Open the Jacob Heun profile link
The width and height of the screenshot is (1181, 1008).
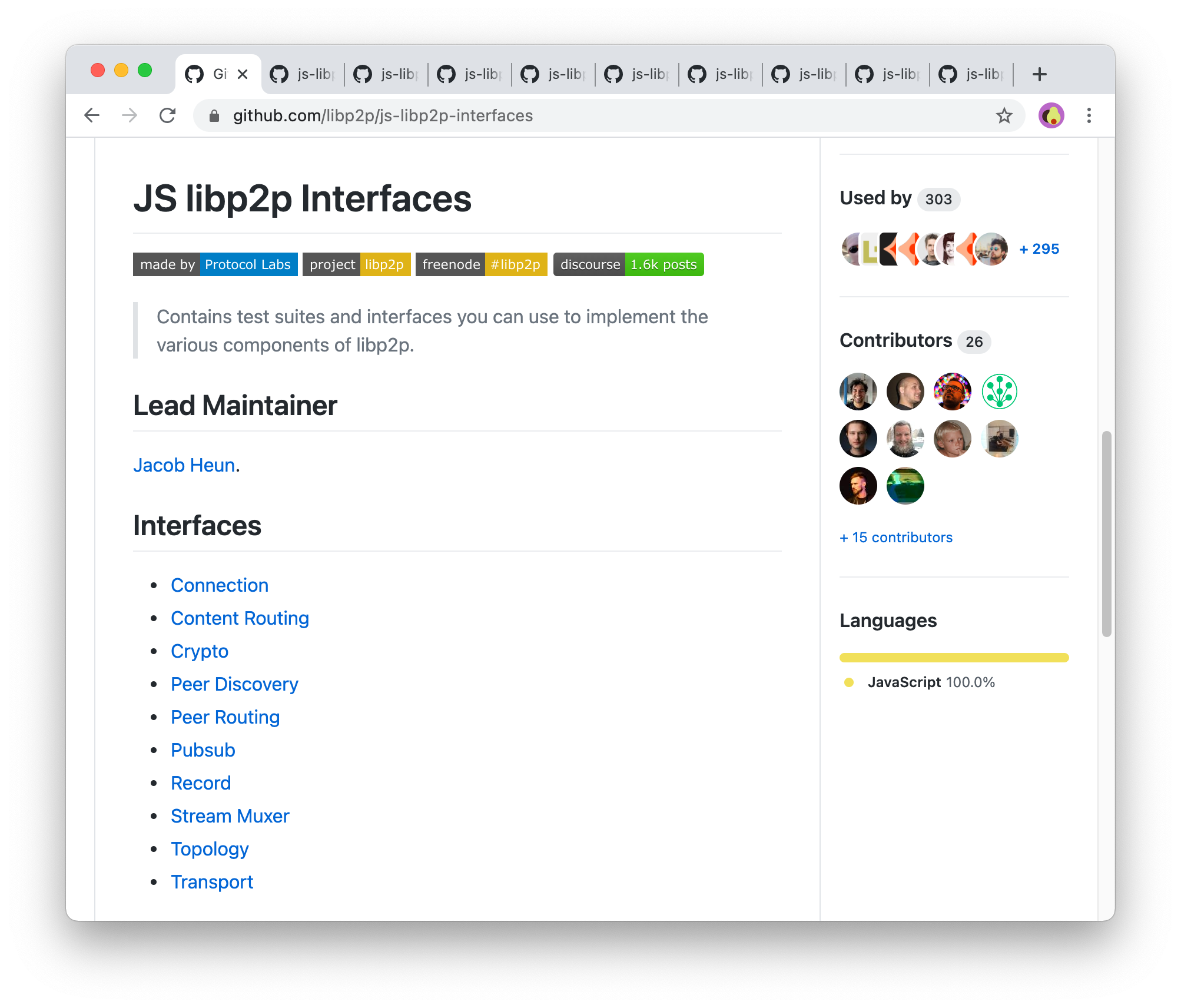pyautogui.click(x=183, y=465)
